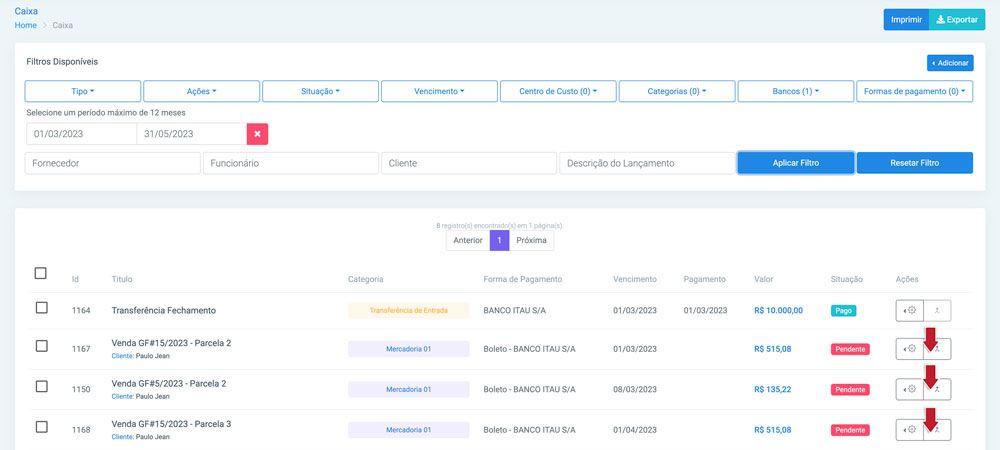Image resolution: width=1000 pixels, height=450 pixels.
Task: Expand the Vencimento filter dropdown
Action: [x=439, y=91]
